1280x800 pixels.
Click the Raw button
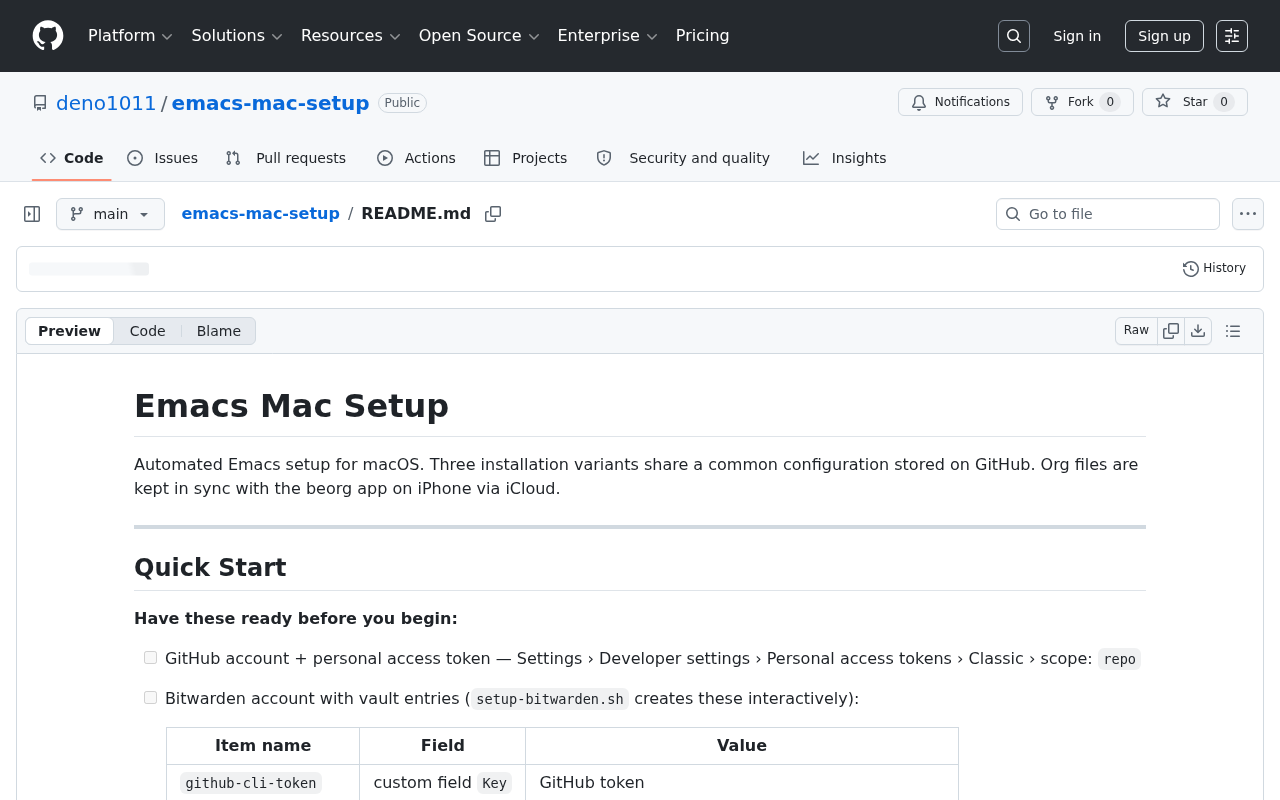coord(1136,331)
